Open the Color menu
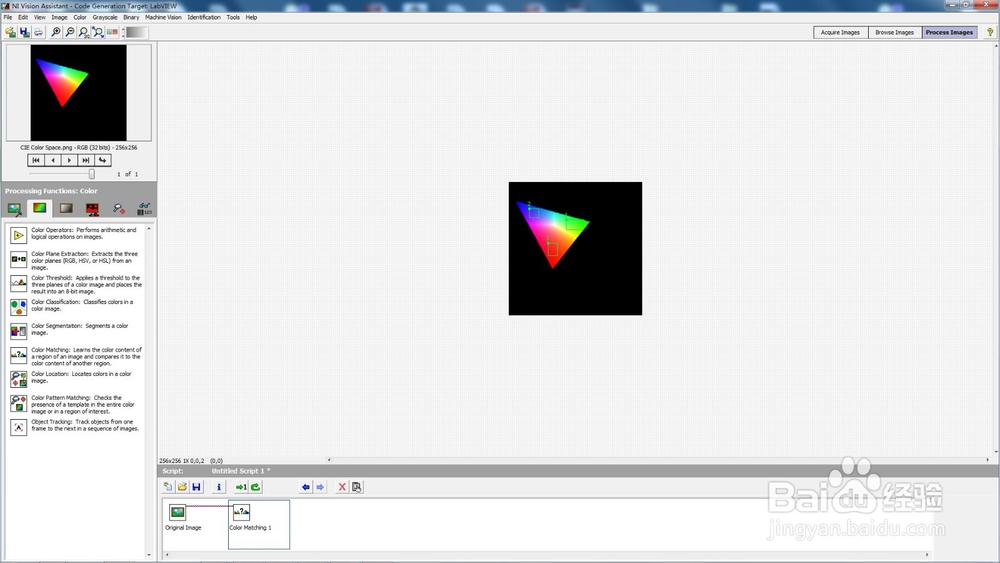This screenshot has width=1000, height=563. tap(80, 17)
